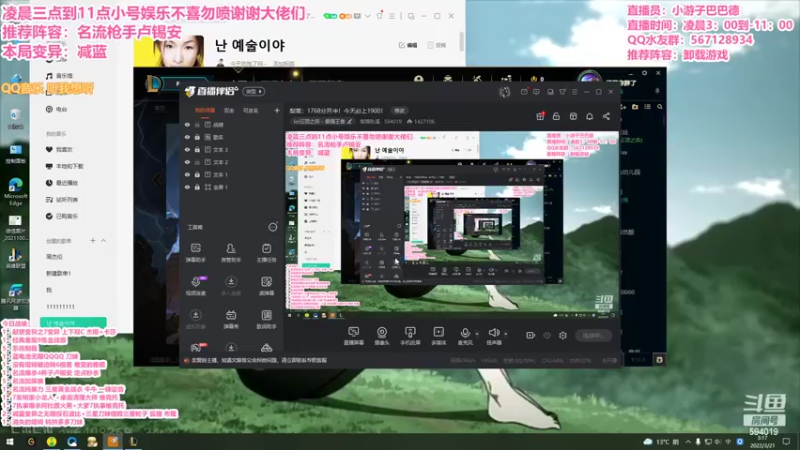The height and width of the screenshot is (450, 800).
Task: Open 我喜欢 in QQ Music sidebar
Action: 59,149
